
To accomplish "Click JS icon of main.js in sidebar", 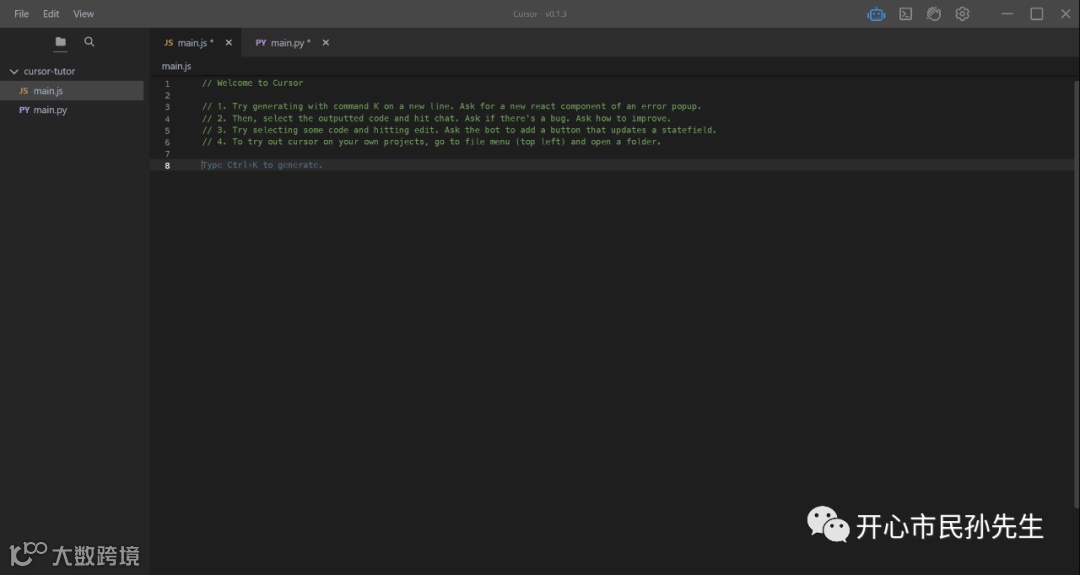I will point(24,91).
